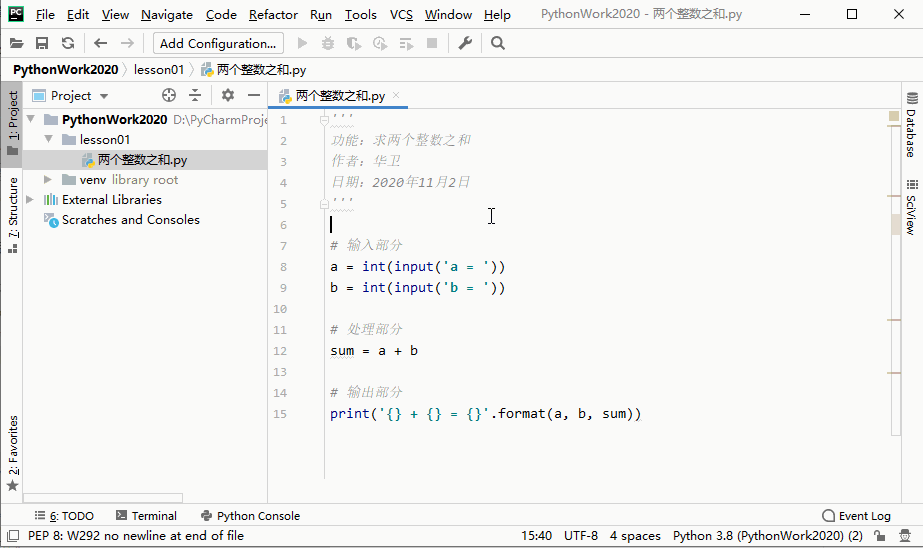Navigate back with the left arrow icon
The height and width of the screenshot is (548, 923).
tap(101, 43)
